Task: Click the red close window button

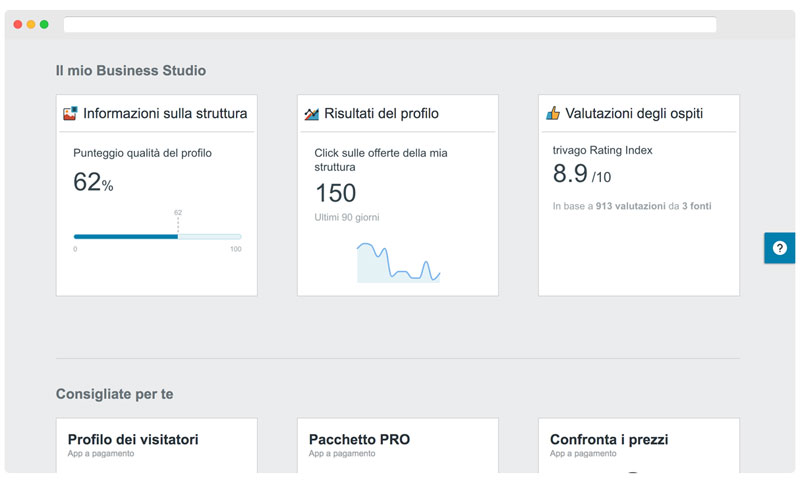Action: (17, 24)
